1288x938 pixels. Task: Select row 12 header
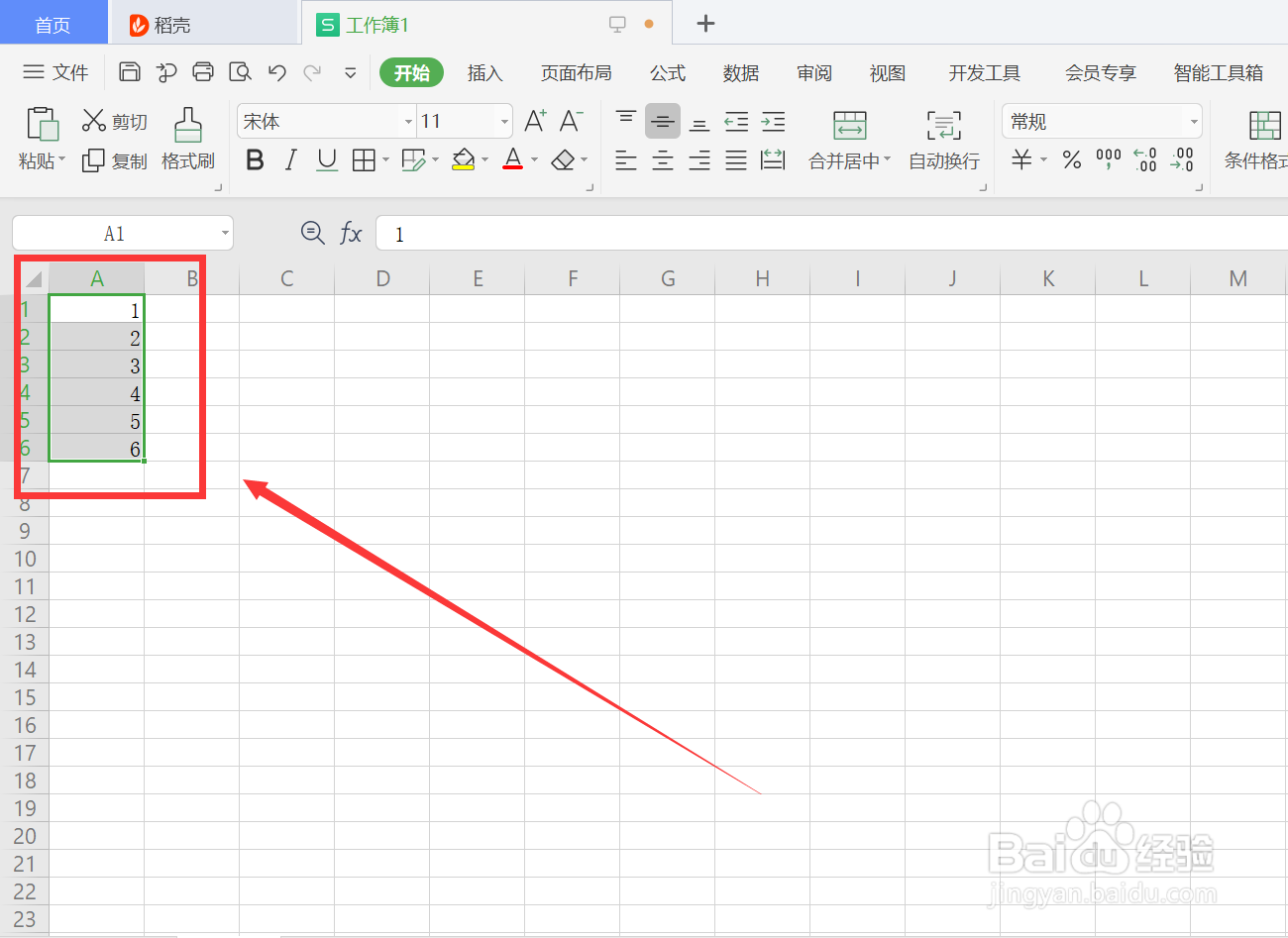[25, 614]
